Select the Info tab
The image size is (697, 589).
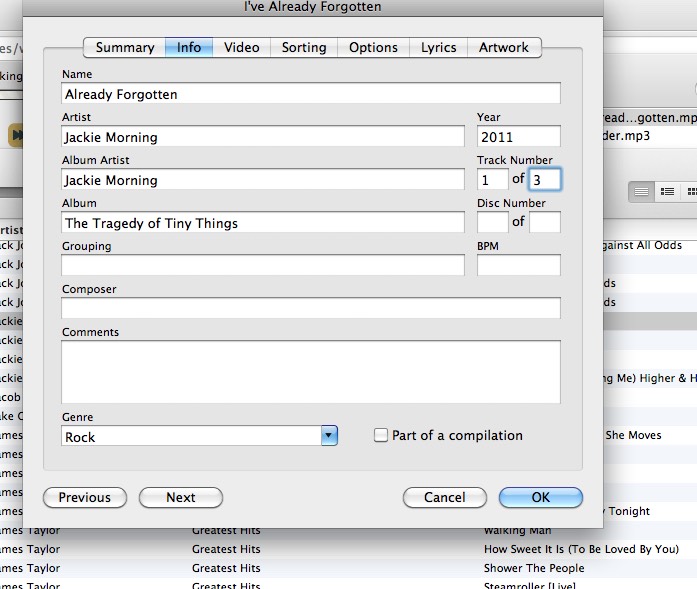point(189,48)
